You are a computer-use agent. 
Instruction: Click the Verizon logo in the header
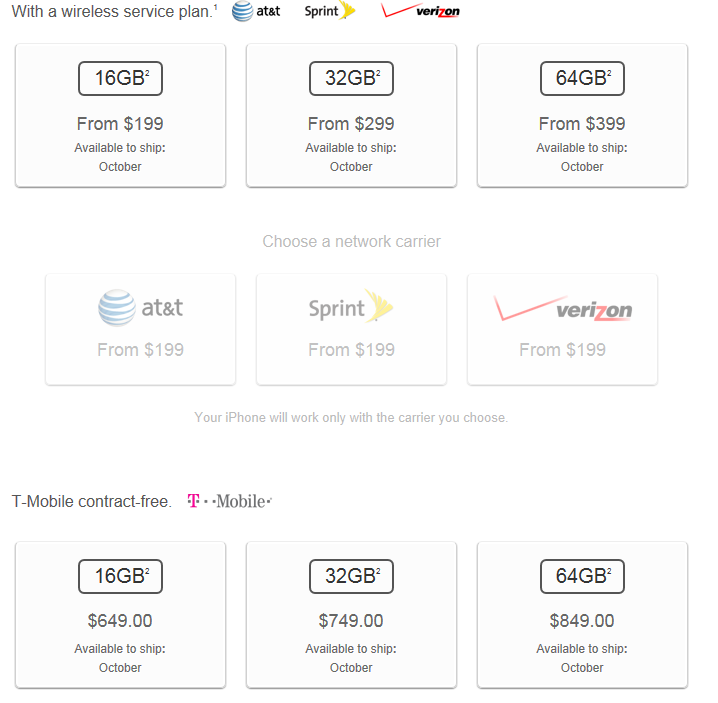tap(420, 10)
